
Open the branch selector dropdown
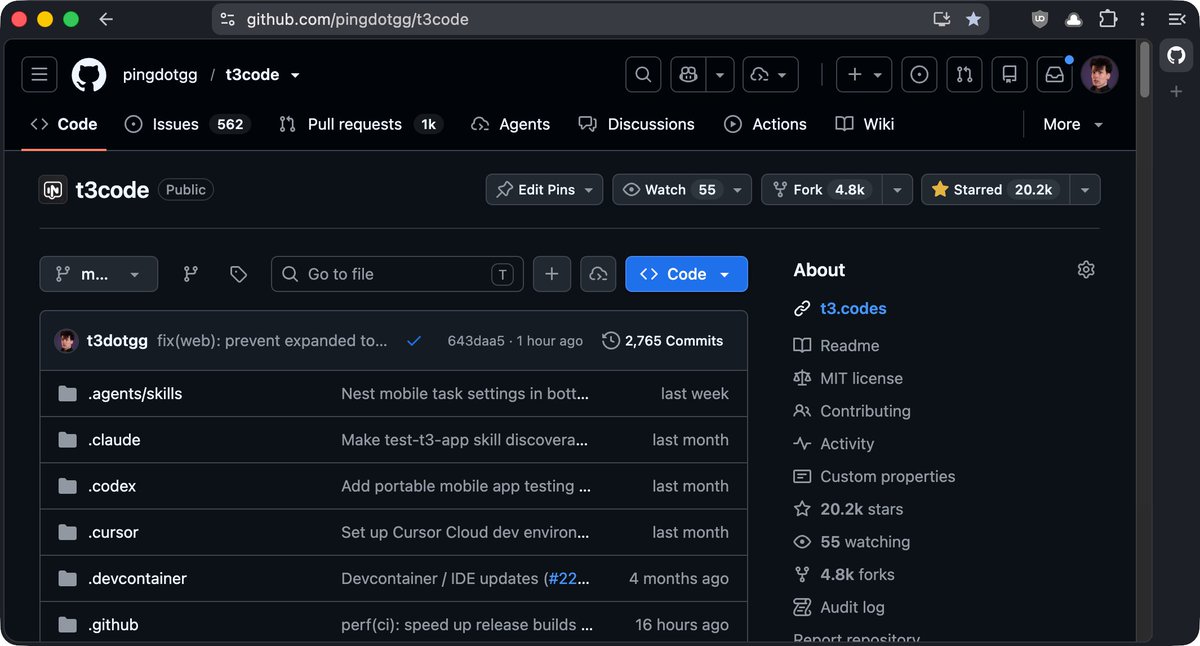(99, 274)
